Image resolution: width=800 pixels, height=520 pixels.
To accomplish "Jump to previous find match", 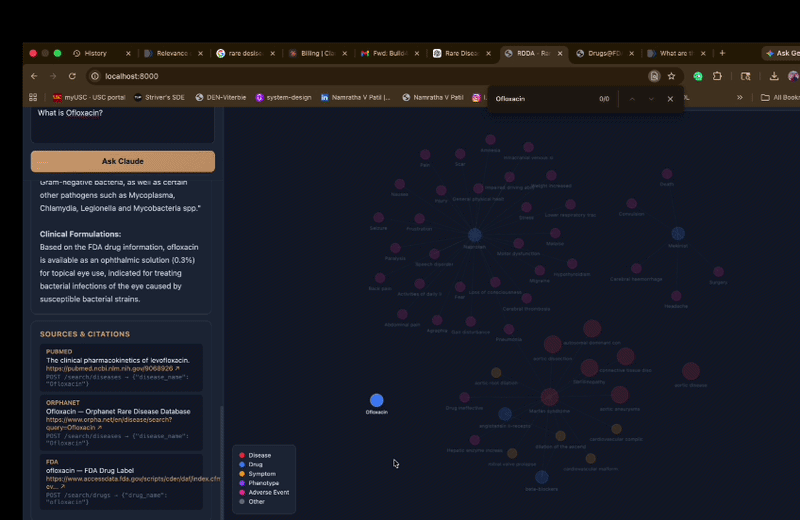I will (632, 99).
